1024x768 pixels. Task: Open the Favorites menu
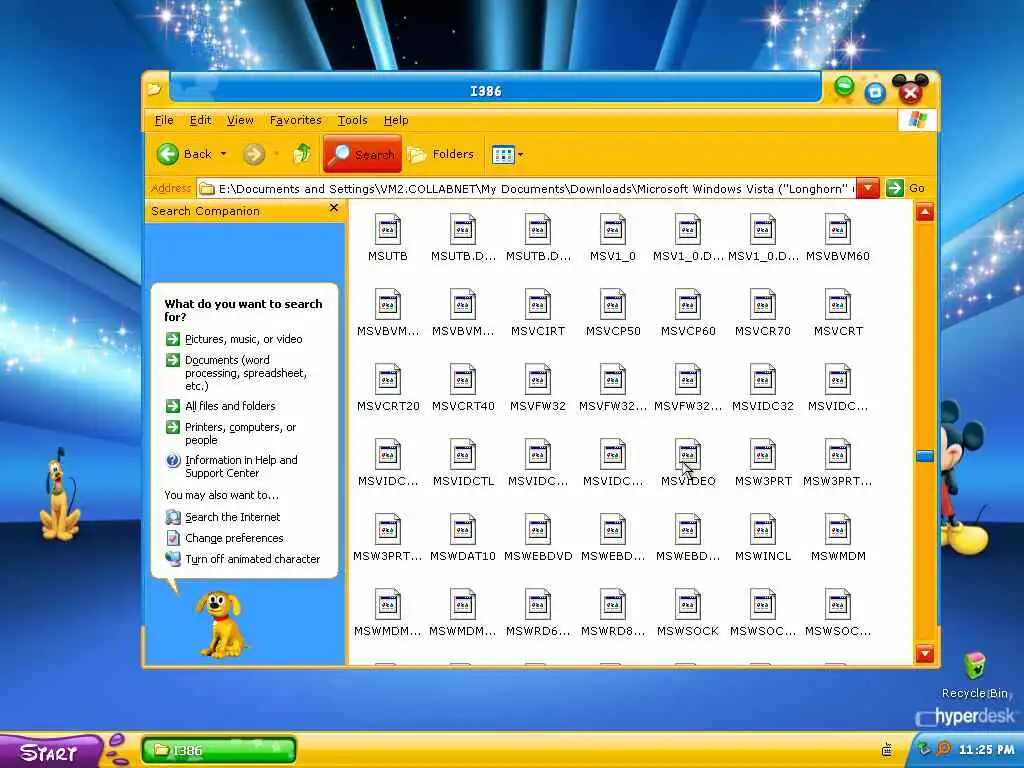[x=295, y=120]
